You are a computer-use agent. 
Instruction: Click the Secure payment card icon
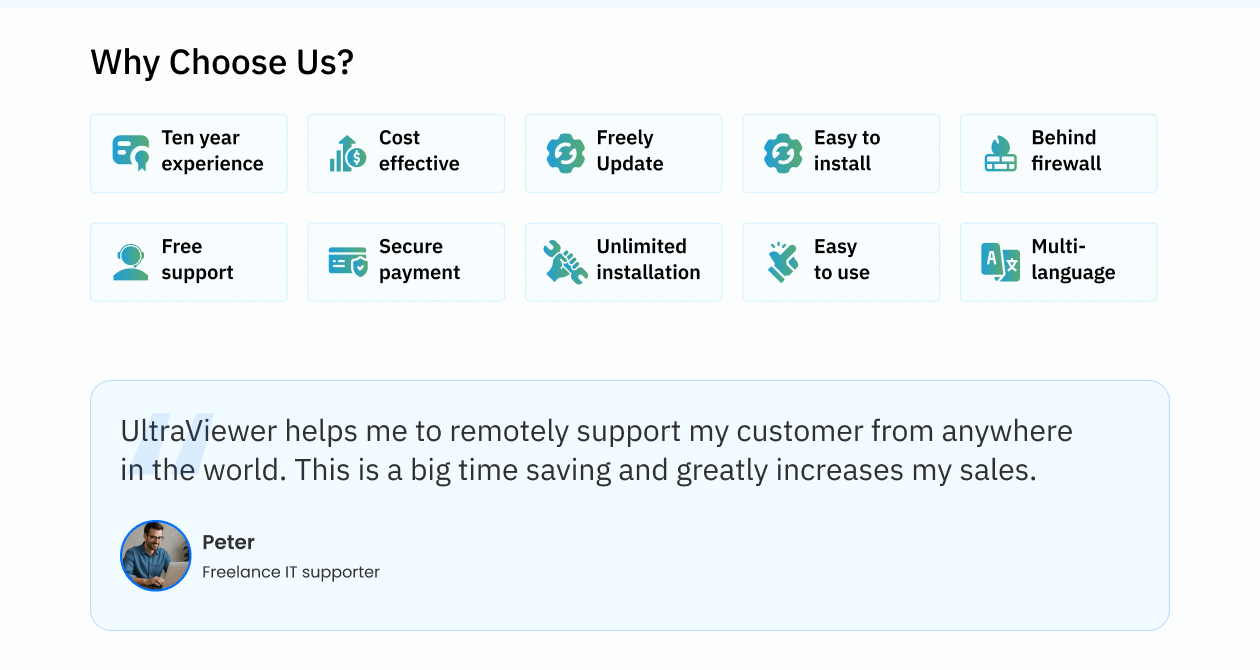click(348, 262)
